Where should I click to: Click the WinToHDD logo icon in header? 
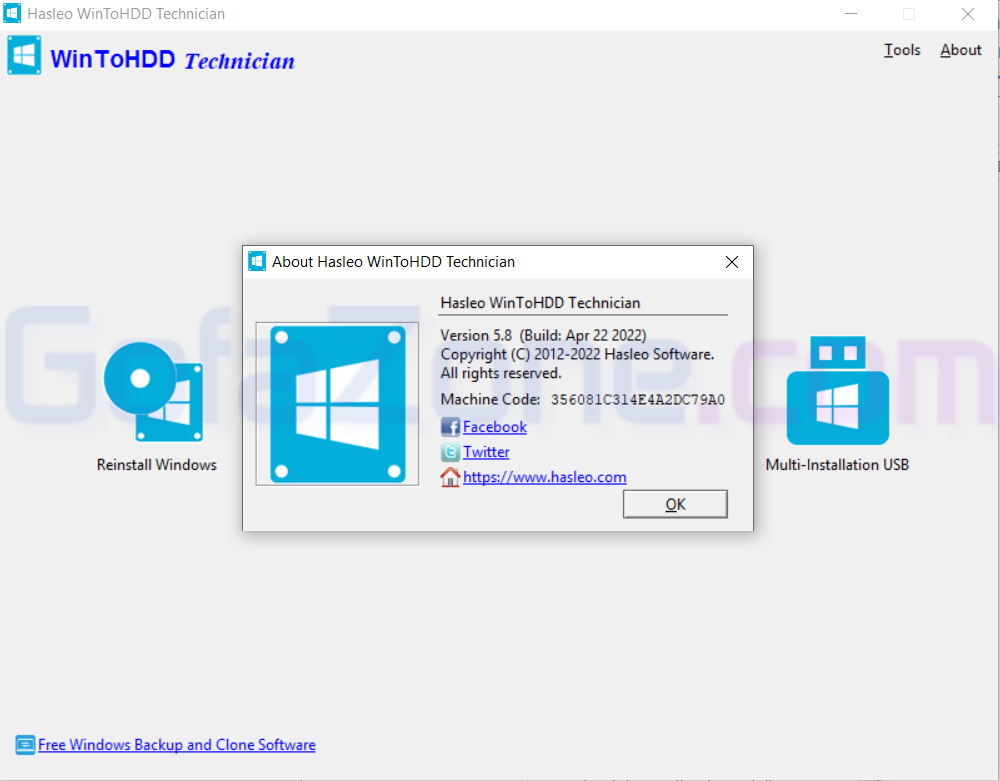pyautogui.click(x=24, y=56)
